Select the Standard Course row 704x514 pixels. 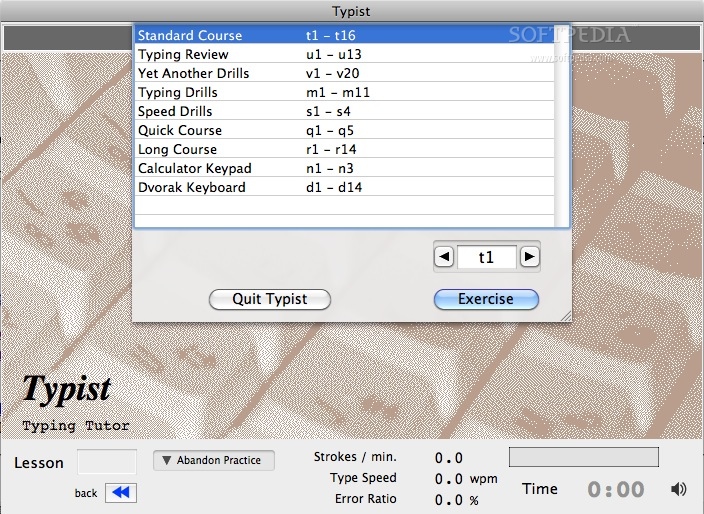click(344, 35)
